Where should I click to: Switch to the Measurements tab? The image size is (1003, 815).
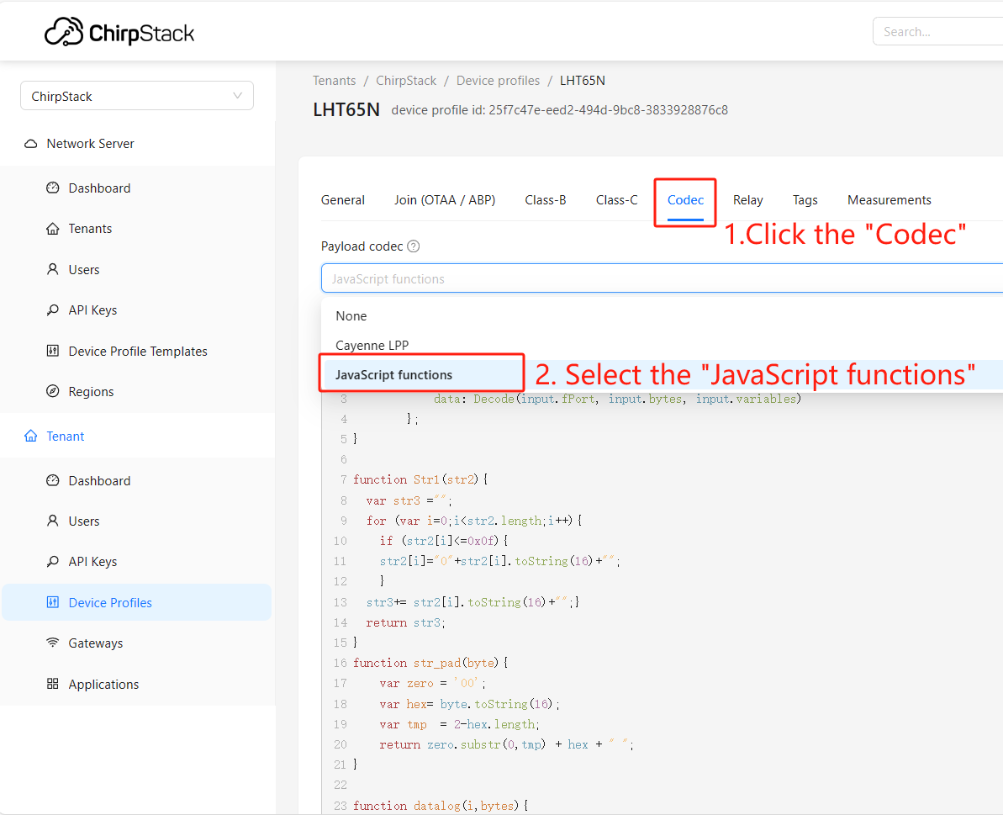tap(889, 200)
